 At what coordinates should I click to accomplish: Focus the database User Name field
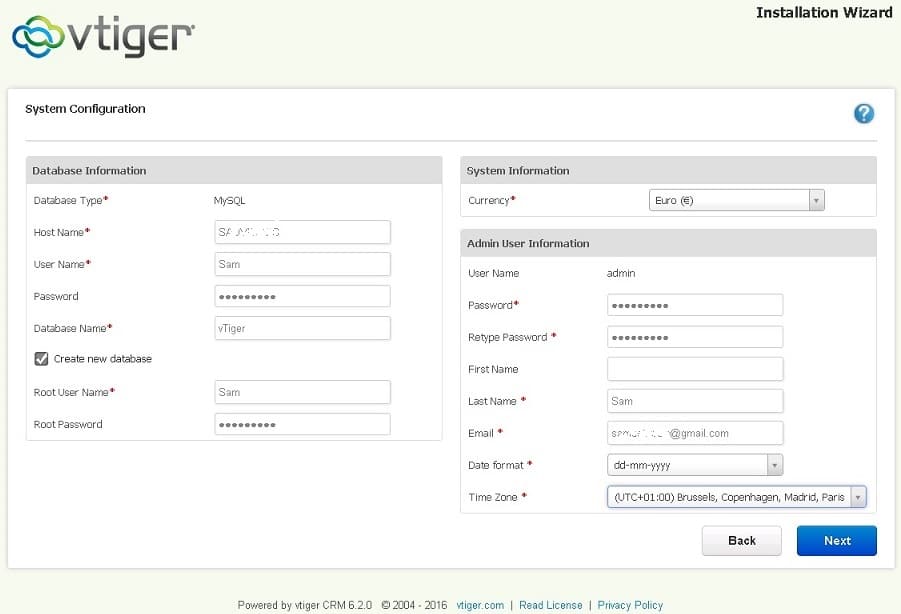[x=302, y=264]
